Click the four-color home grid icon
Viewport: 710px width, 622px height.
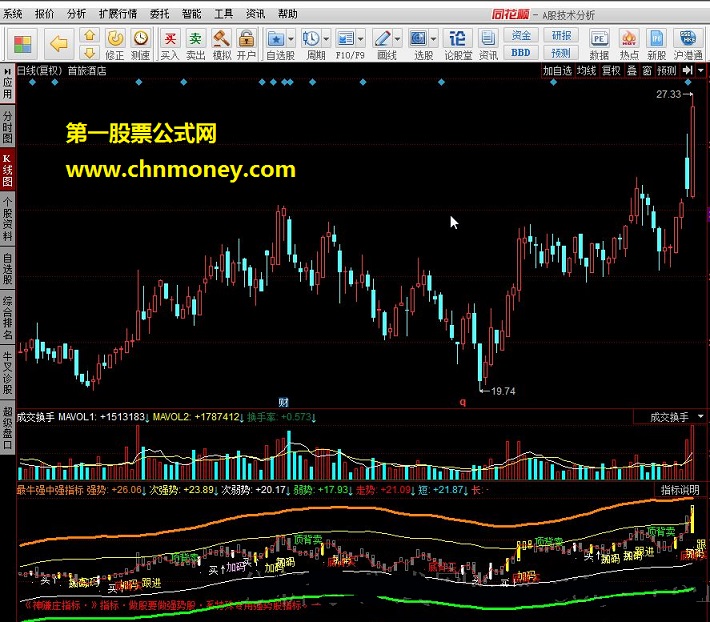[x=22, y=44]
